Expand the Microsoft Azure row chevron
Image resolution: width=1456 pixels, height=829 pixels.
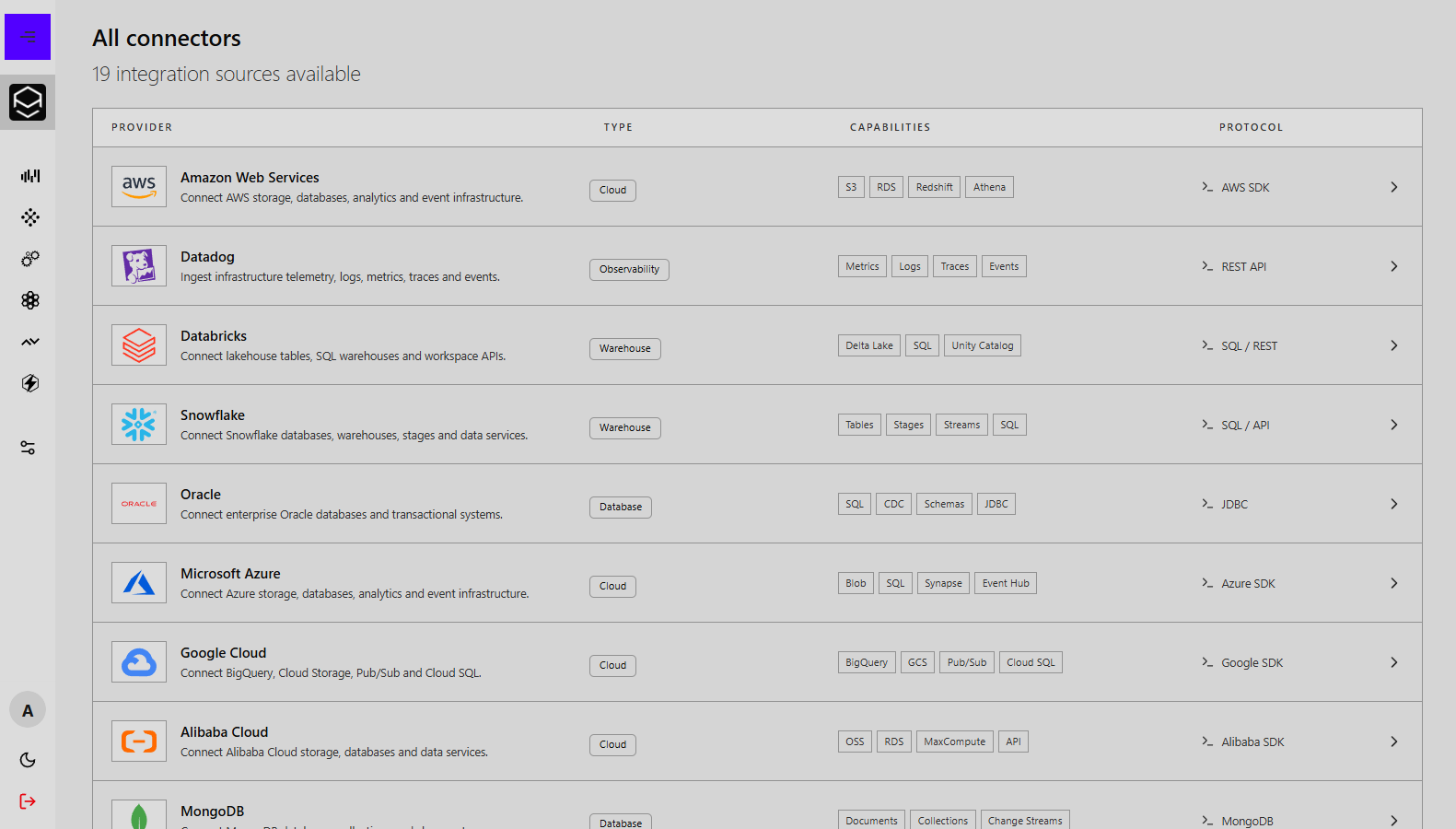click(1394, 583)
